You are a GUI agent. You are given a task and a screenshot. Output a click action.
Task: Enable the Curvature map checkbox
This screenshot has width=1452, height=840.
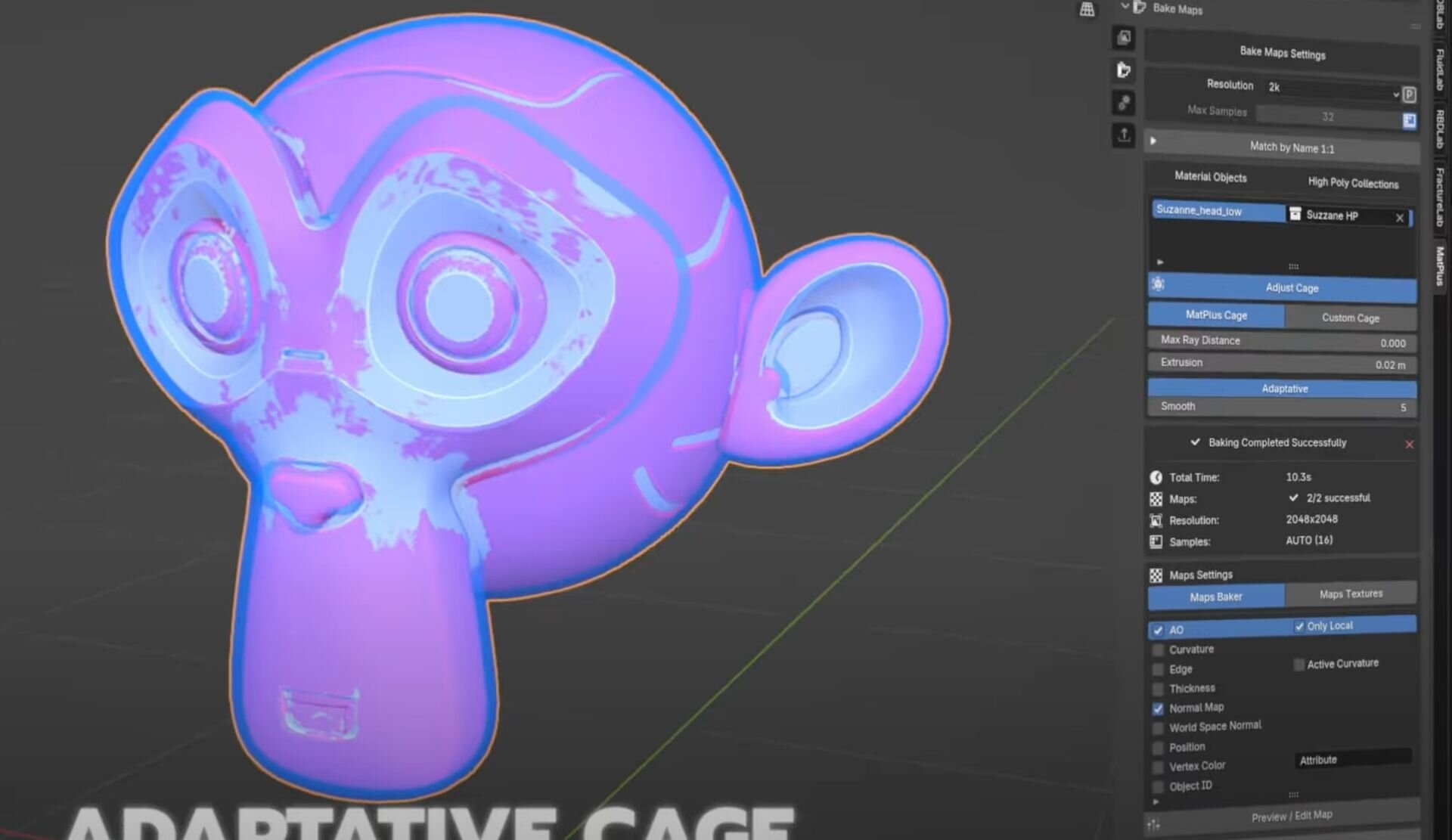click(x=1158, y=649)
